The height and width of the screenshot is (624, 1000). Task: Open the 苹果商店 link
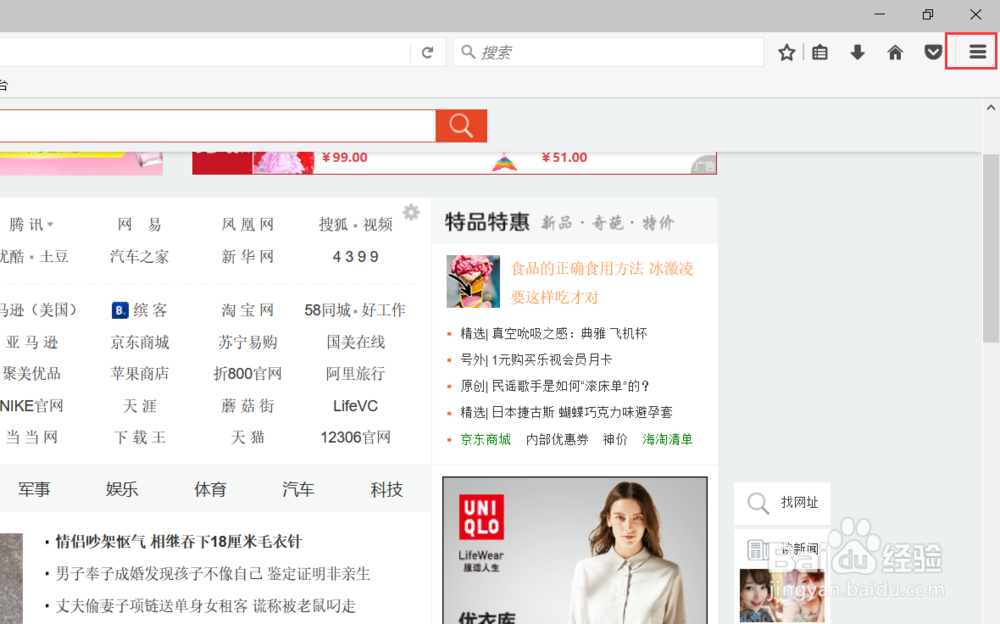140,373
